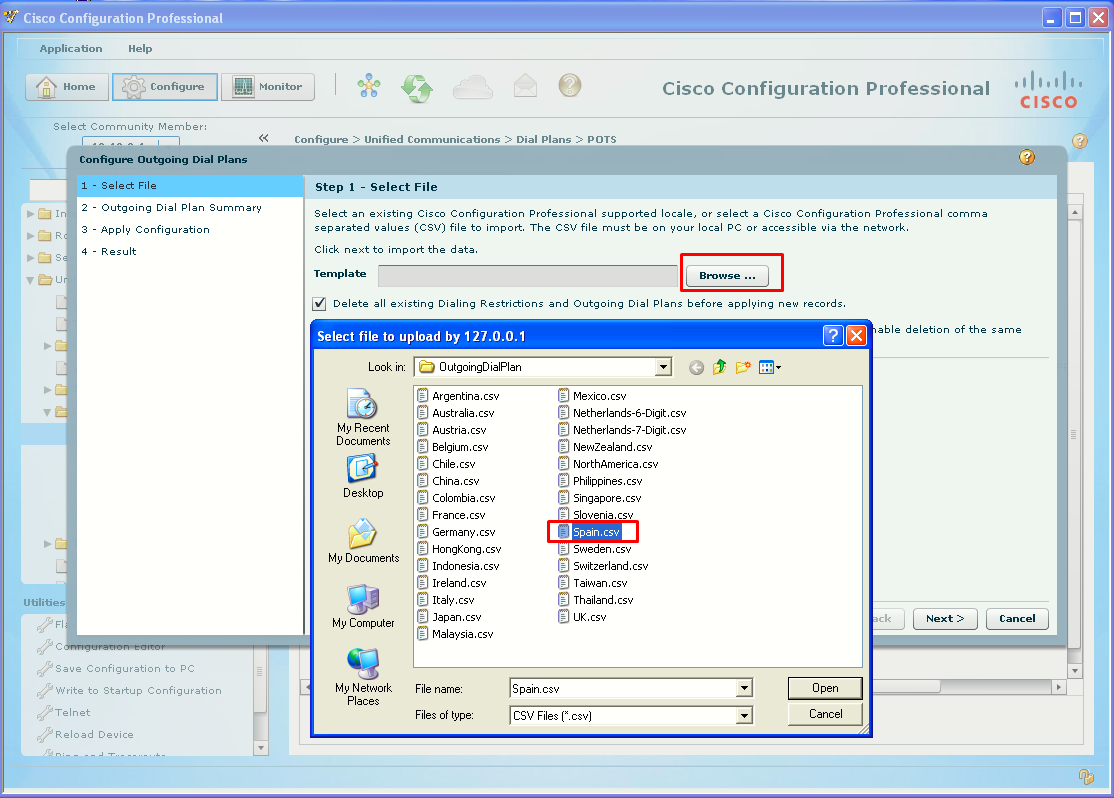This screenshot has width=1114, height=798.
Task: Open the Configure view
Action: (x=165, y=87)
